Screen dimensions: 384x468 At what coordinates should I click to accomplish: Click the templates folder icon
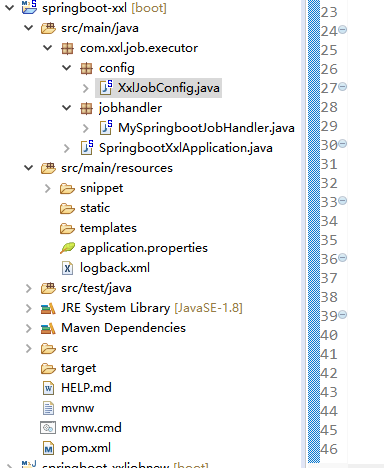67,228
